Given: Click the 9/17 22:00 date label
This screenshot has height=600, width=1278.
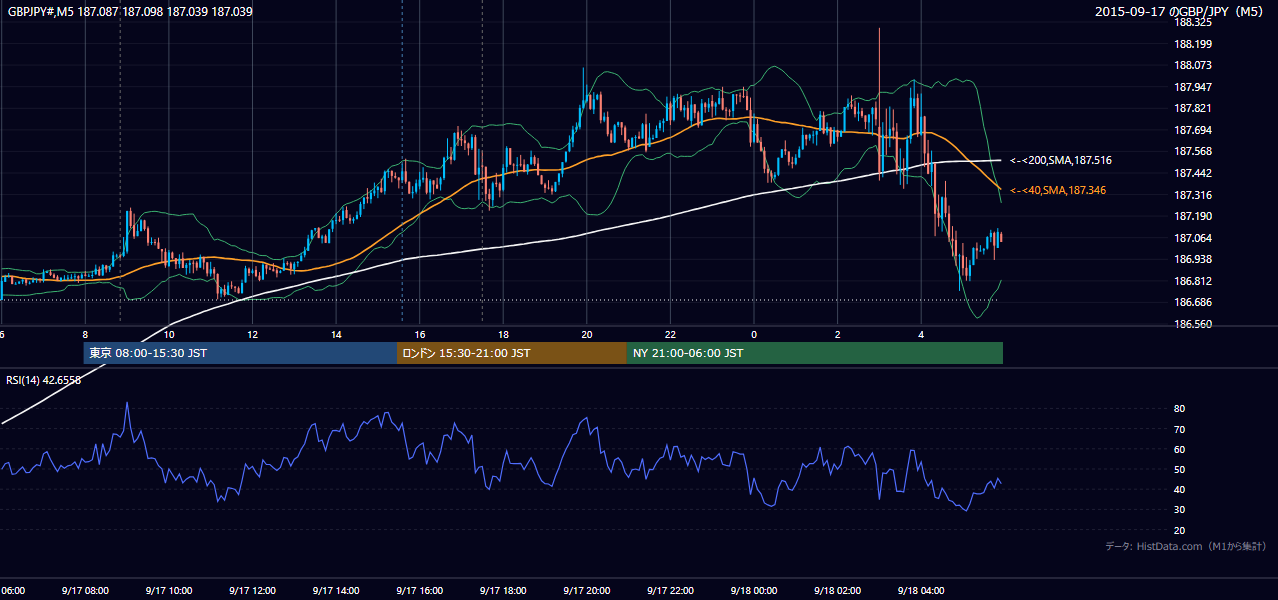Looking at the screenshot, I should coord(670,591).
